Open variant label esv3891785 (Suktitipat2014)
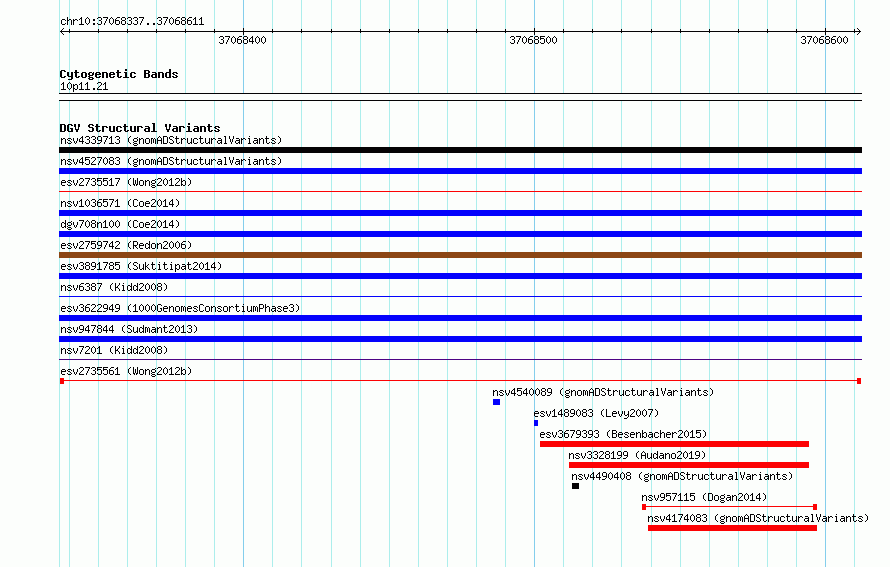 [141, 266]
